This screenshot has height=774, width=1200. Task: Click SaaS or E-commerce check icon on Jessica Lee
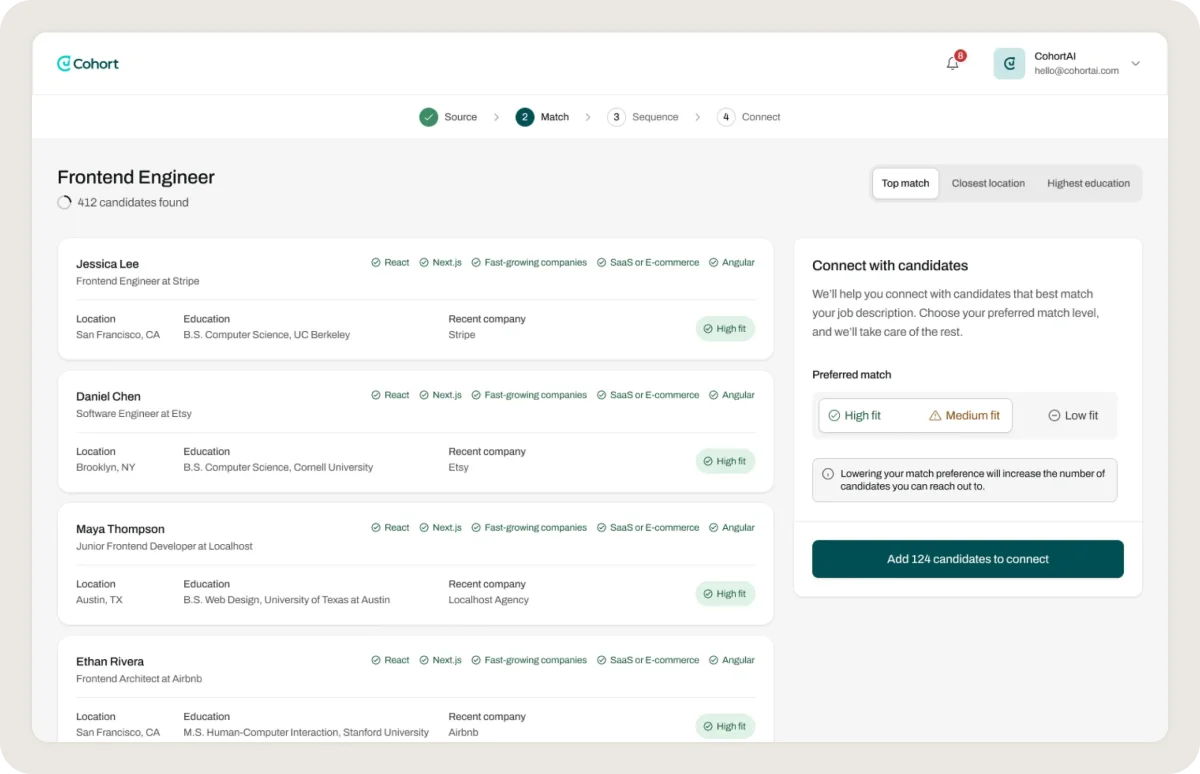pyautogui.click(x=602, y=262)
